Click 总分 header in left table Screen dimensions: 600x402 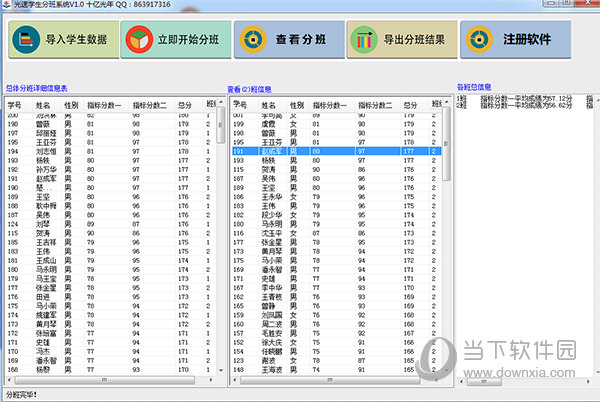[185, 104]
